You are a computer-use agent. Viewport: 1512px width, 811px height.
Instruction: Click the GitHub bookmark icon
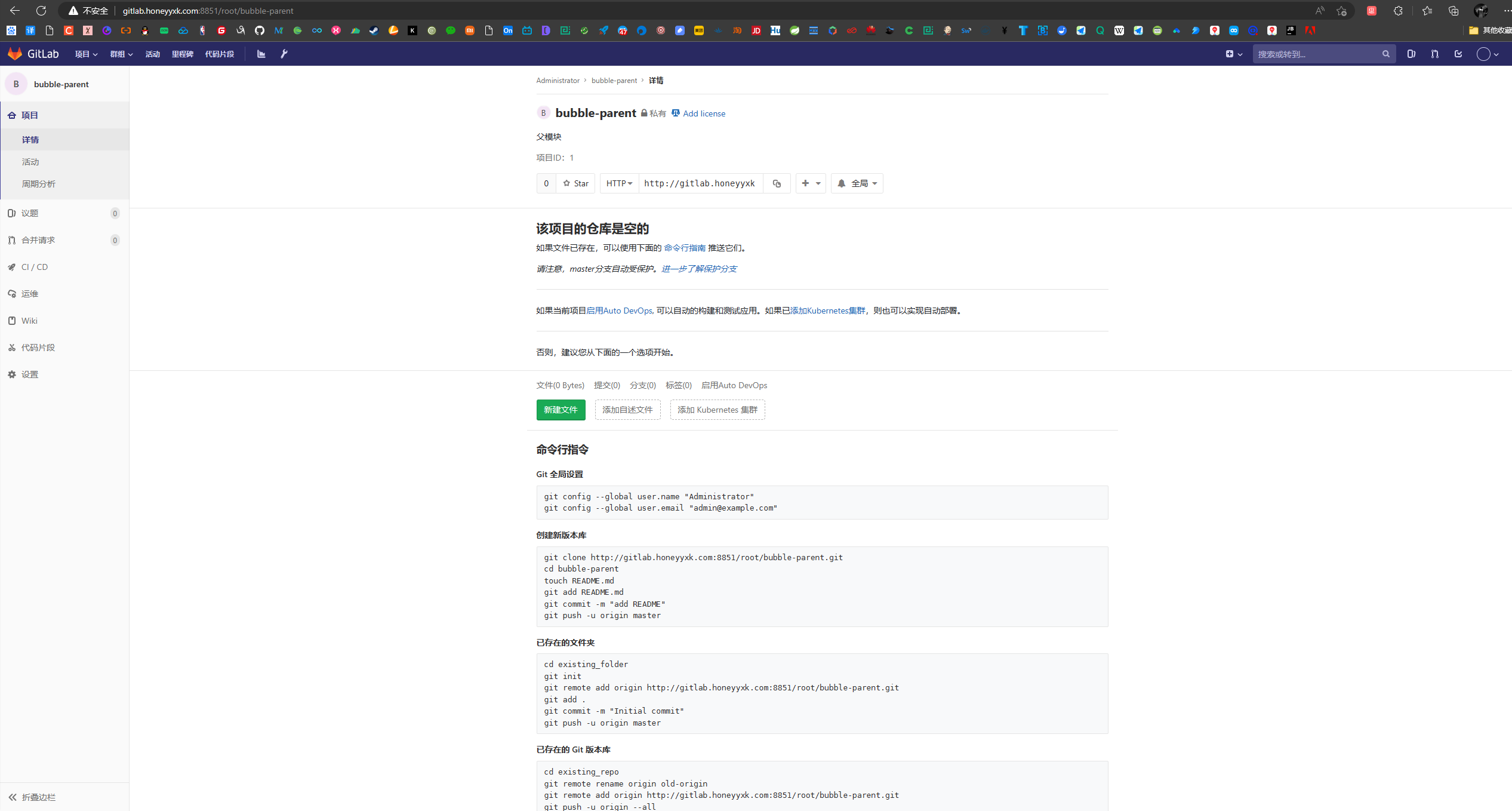point(260,30)
